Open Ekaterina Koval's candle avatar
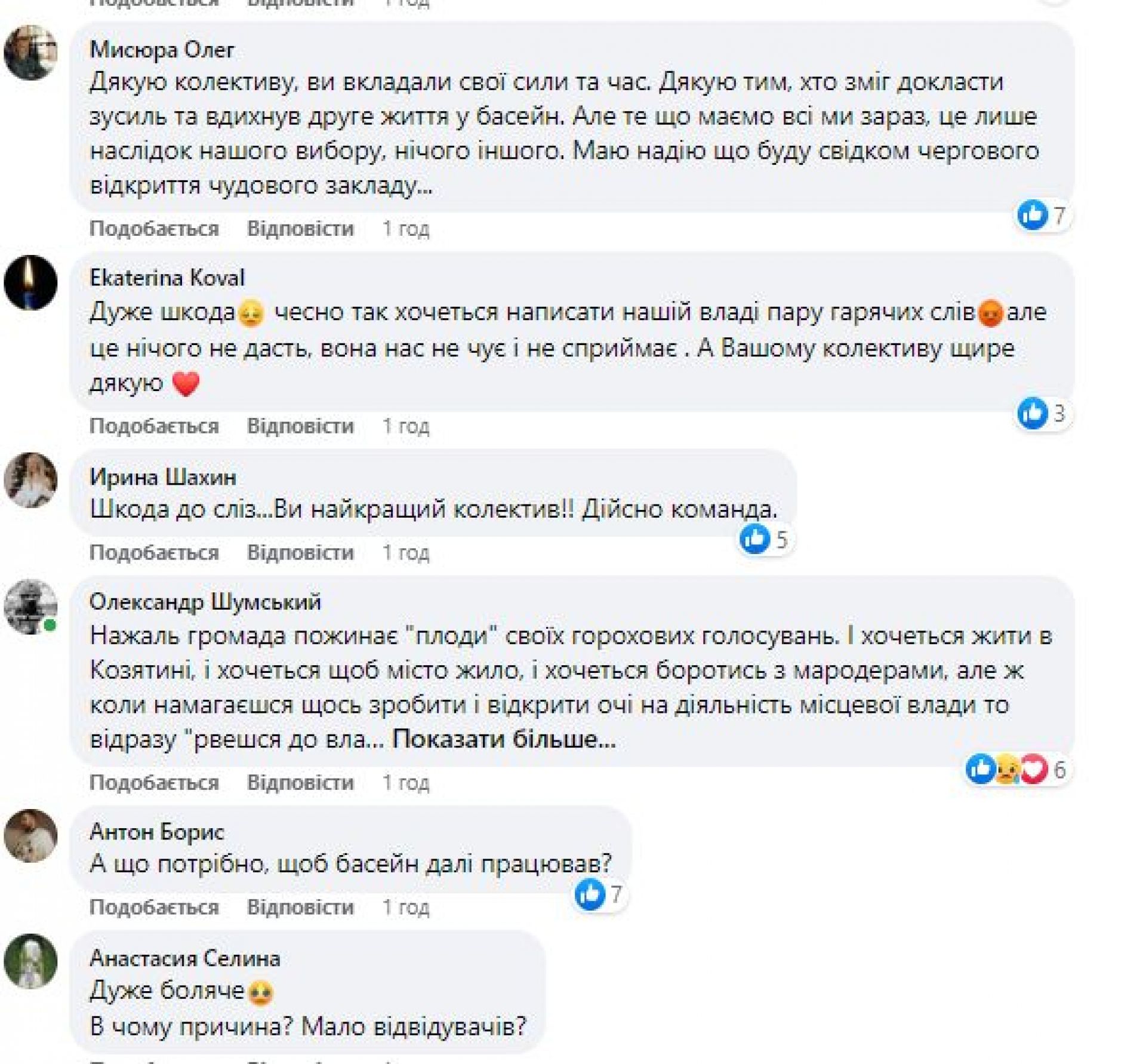 click(x=30, y=282)
